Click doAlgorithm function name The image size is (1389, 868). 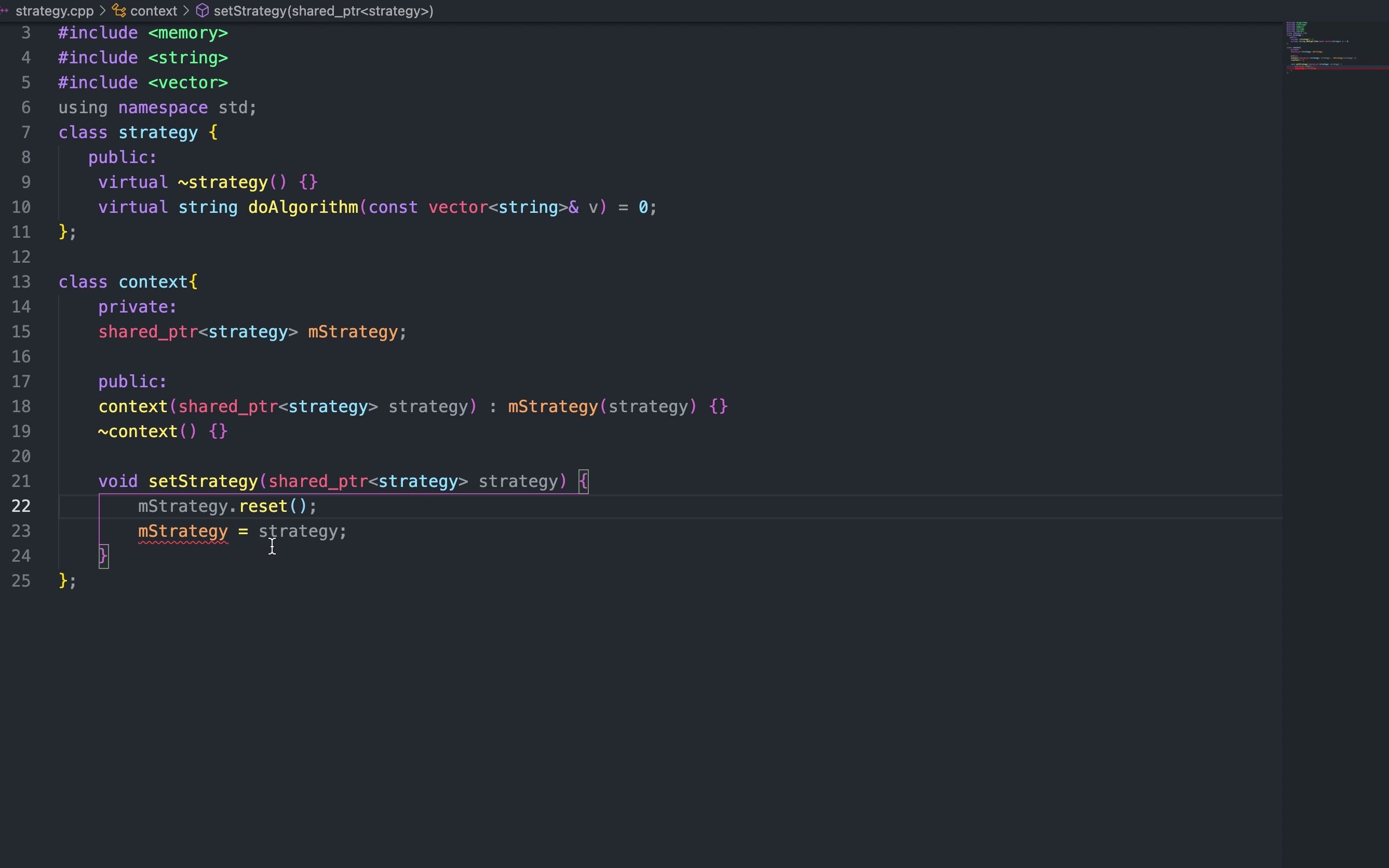(303, 207)
